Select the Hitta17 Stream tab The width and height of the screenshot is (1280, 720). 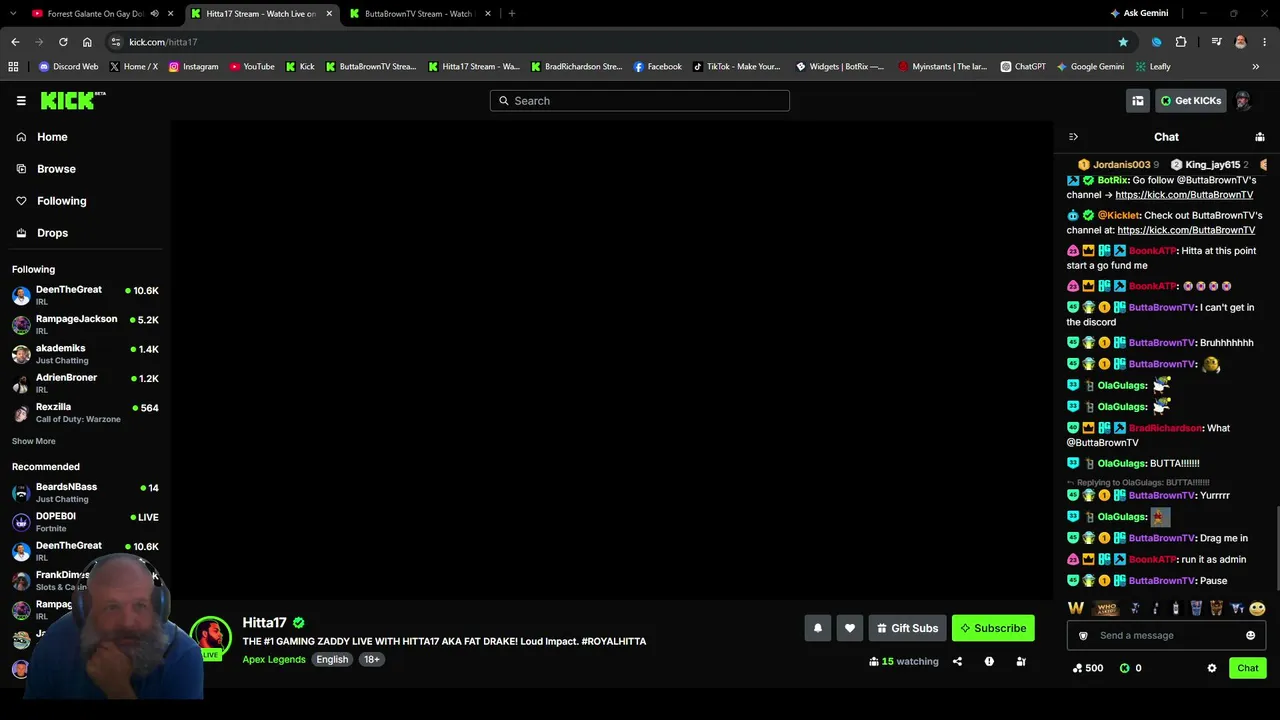tap(260, 14)
